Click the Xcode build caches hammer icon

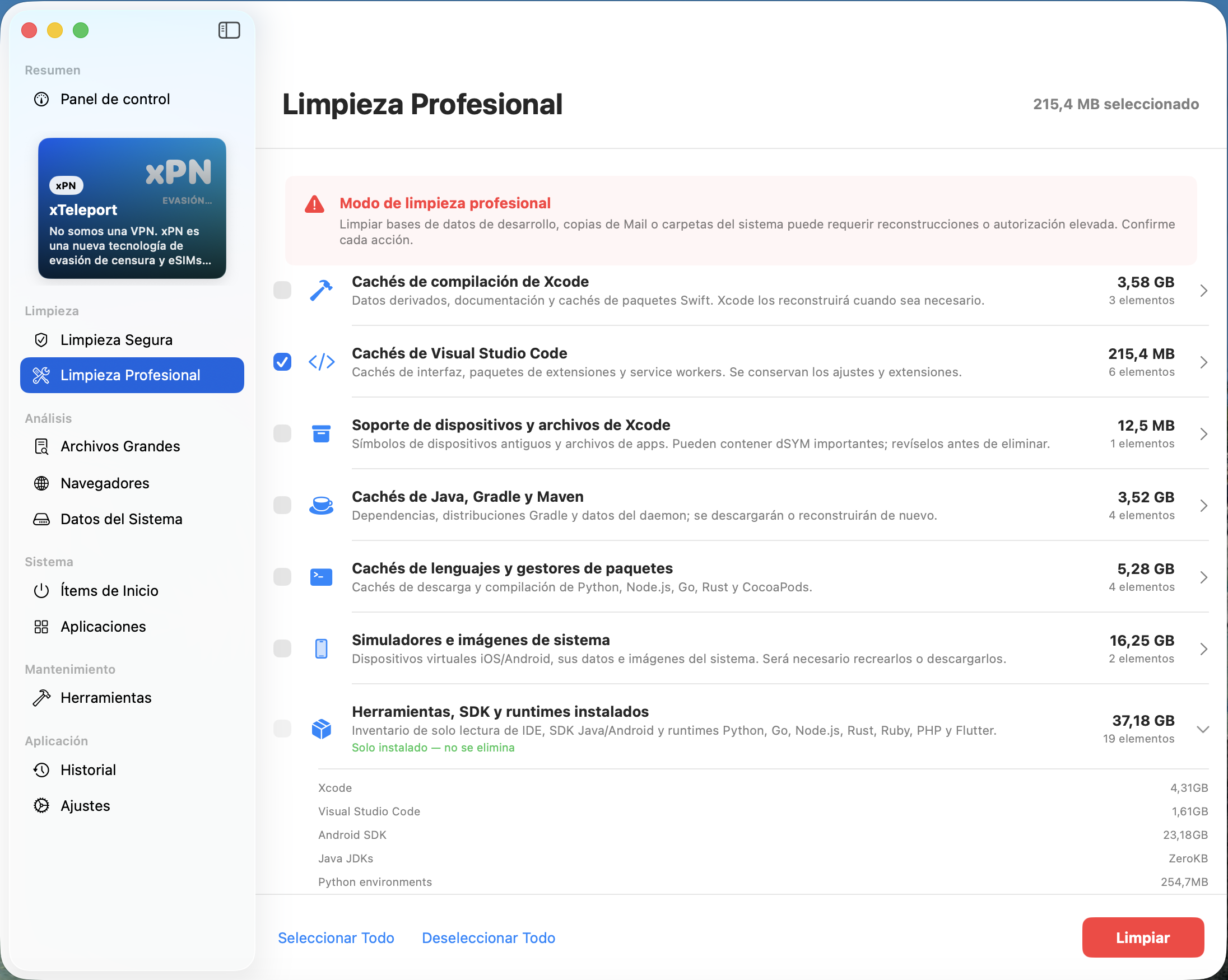321,291
